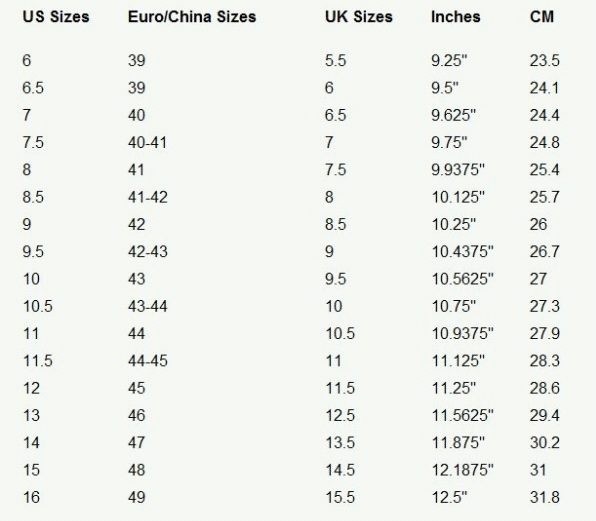The height and width of the screenshot is (521, 596).
Task: Click Euro size 49 entry
Action: click(x=137, y=497)
